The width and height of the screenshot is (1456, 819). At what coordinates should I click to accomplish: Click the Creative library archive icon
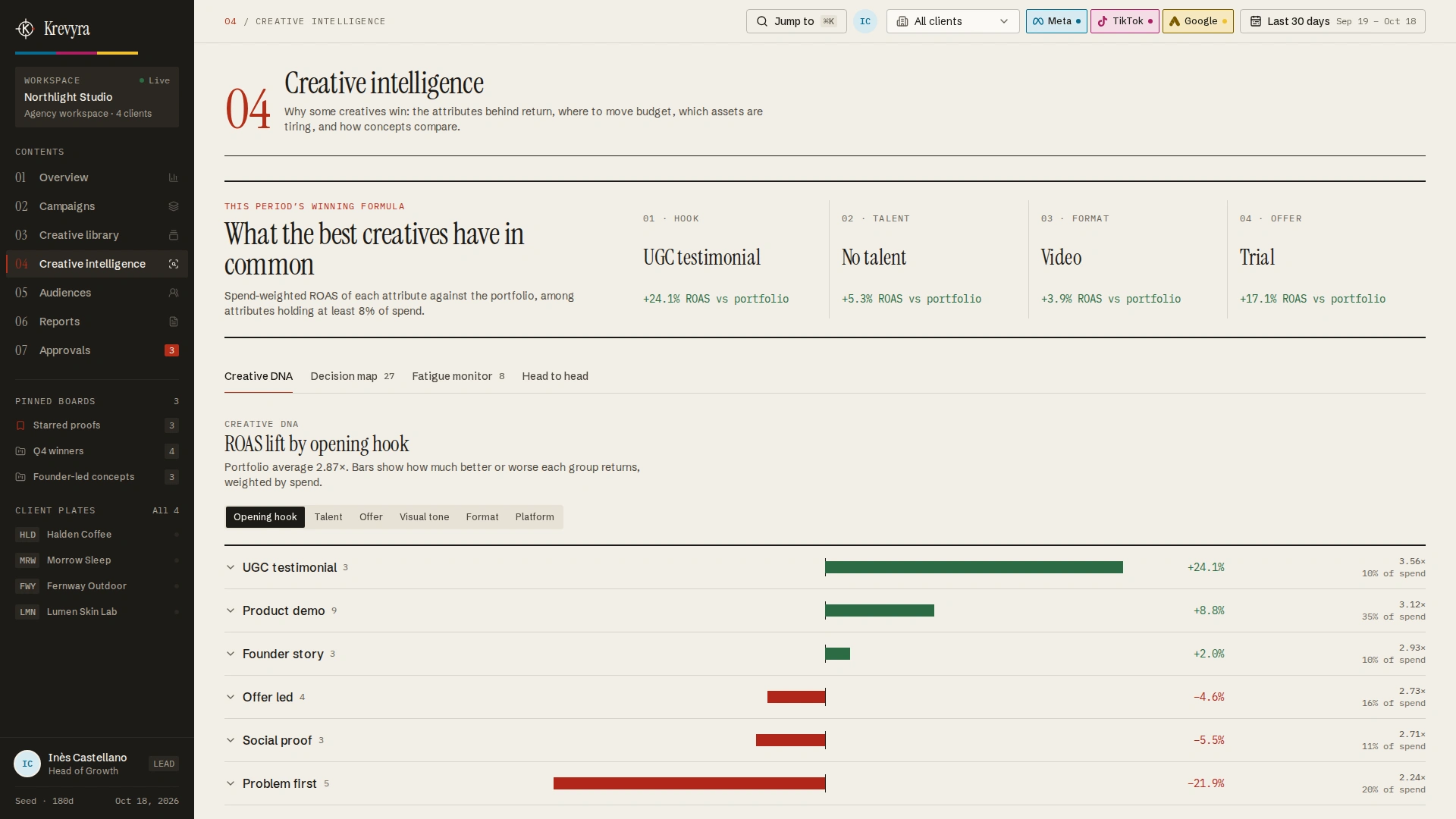[174, 235]
